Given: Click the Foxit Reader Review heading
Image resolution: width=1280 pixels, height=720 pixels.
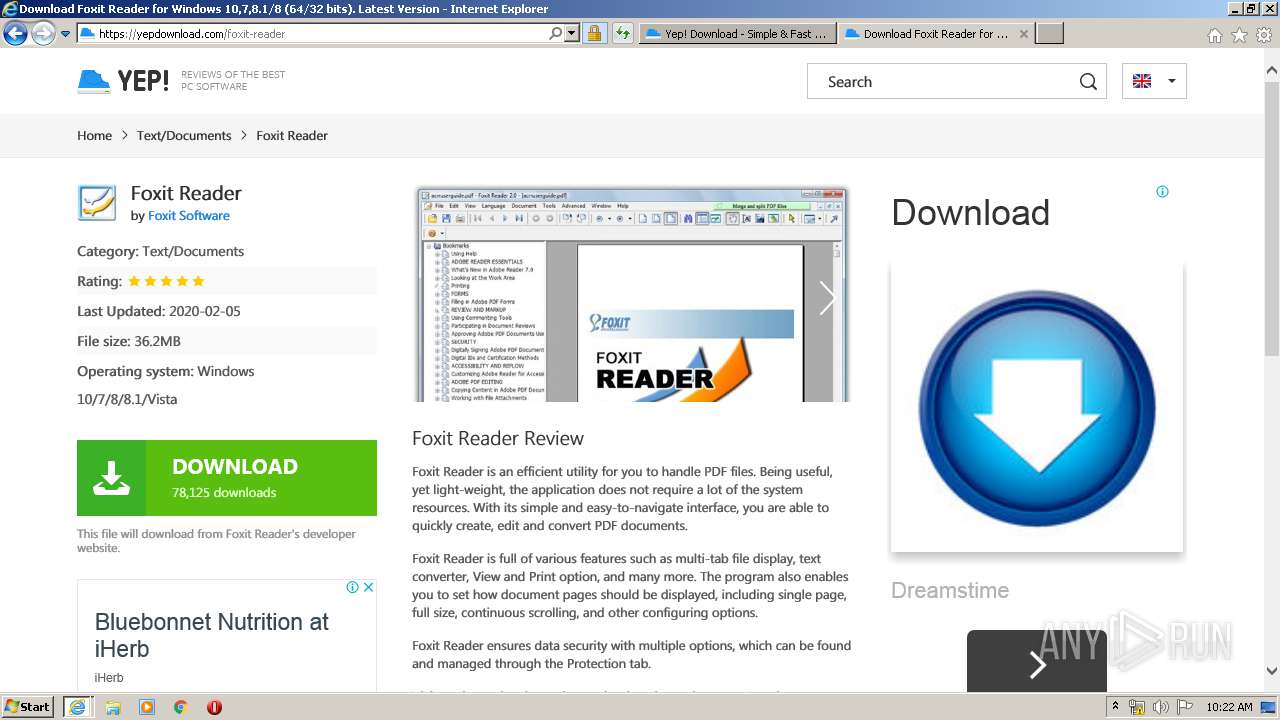Looking at the screenshot, I should click(x=498, y=439).
